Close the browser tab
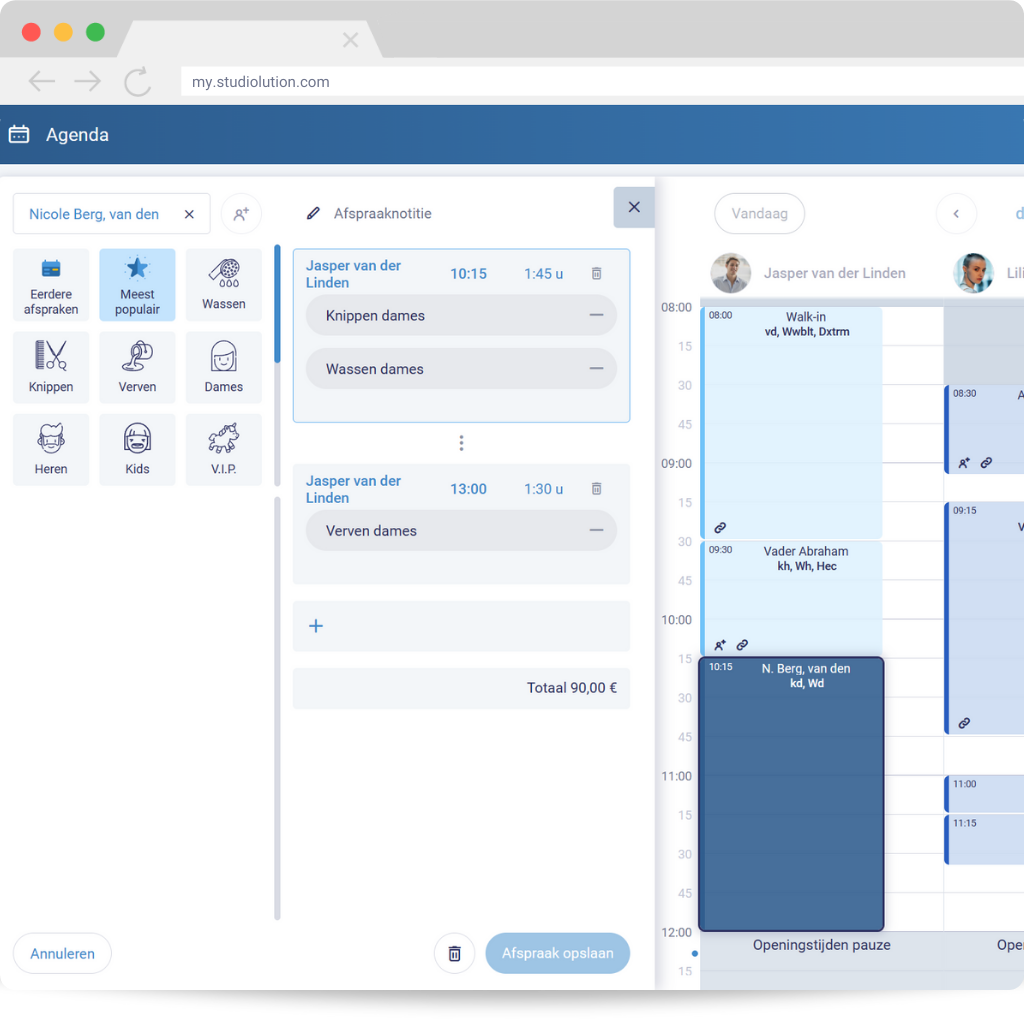1024x1024 pixels. tap(351, 40)
